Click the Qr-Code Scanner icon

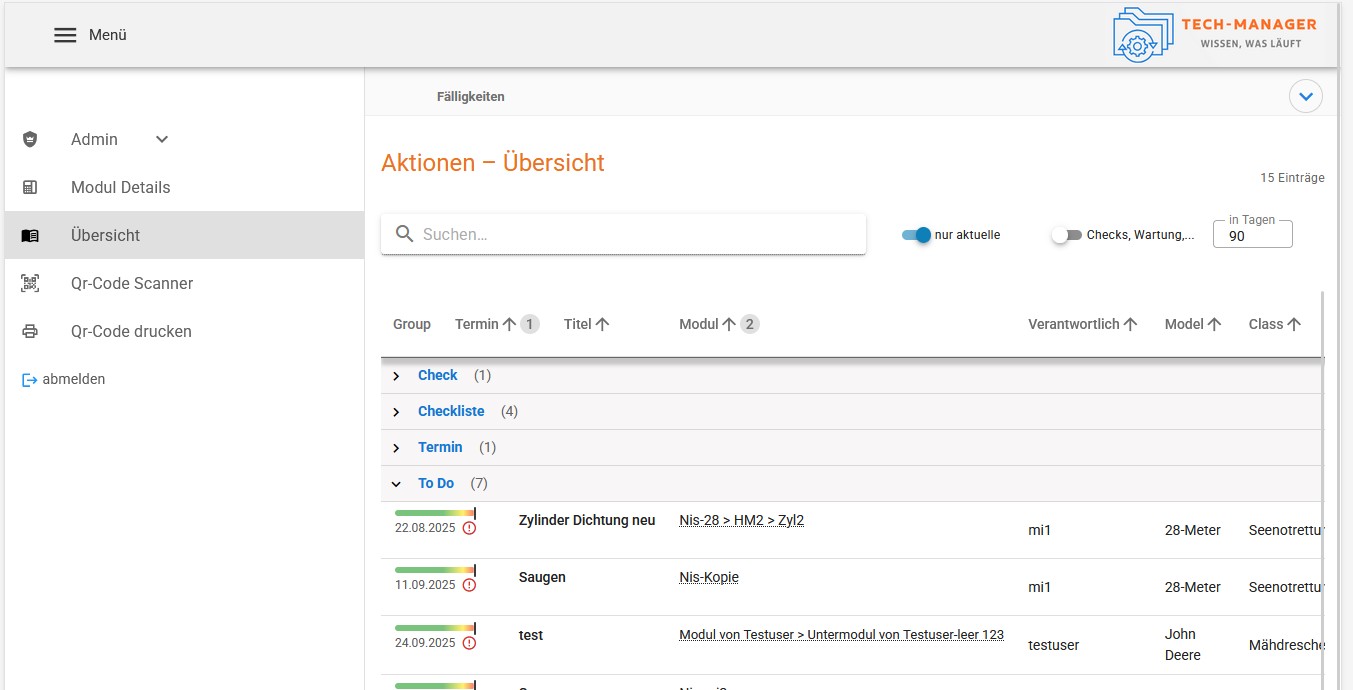pos(30,284)
